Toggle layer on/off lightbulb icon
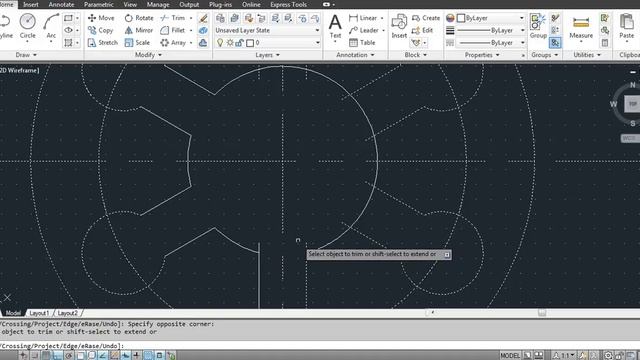This screenshot has width=640, height=360. [x=220, y=42]
